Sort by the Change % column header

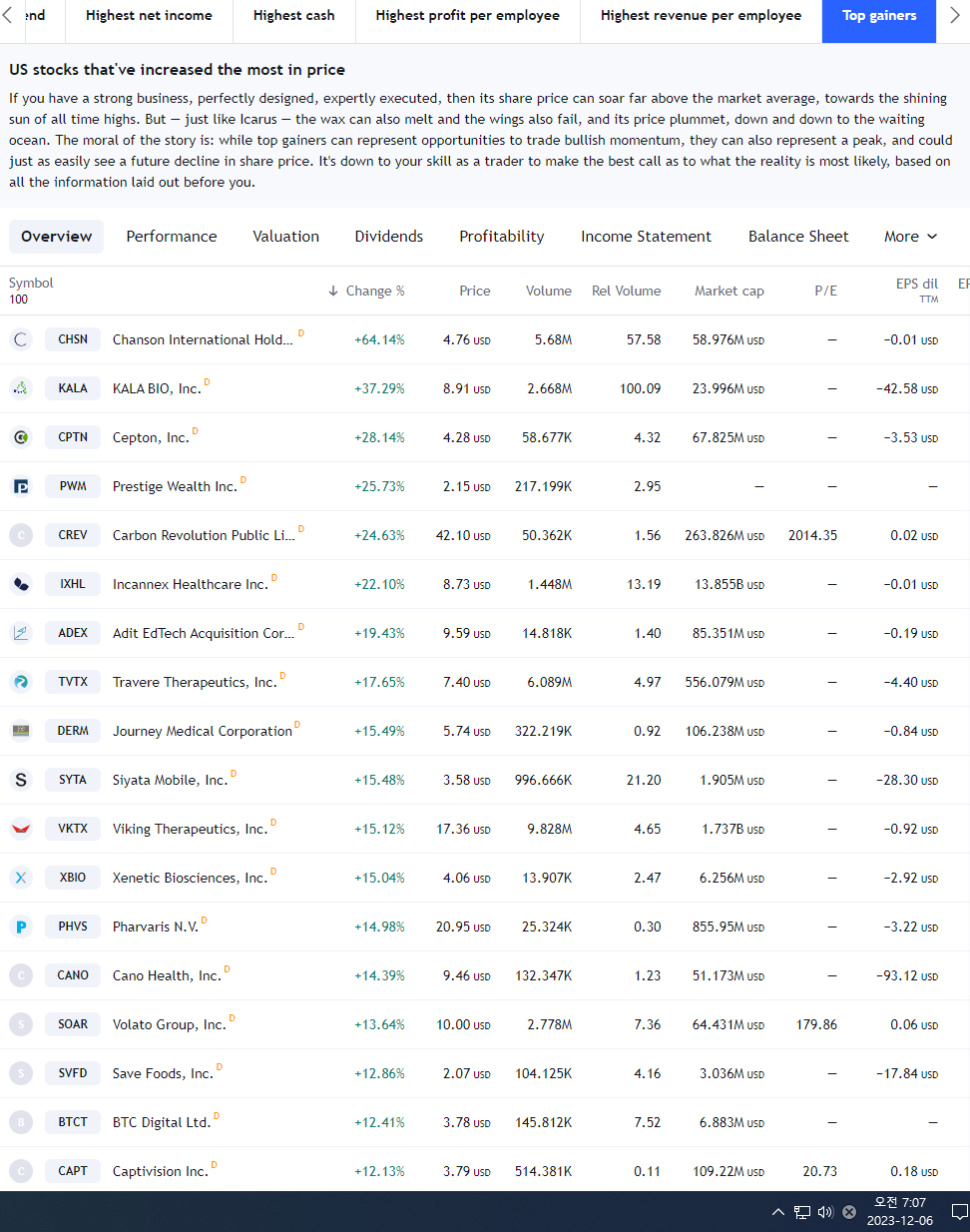point(366,291)
